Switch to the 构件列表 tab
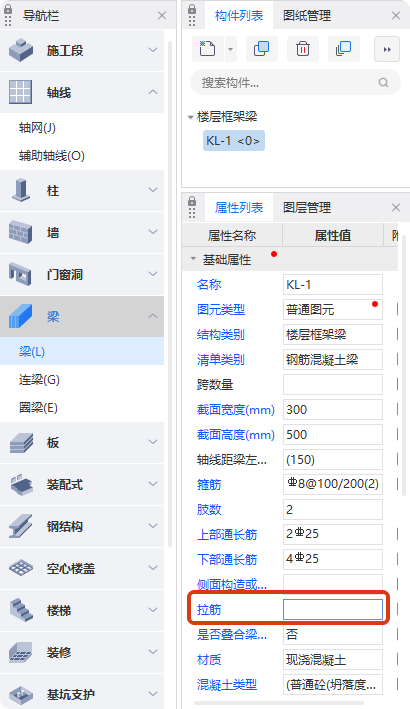Screen dimensions: 410x709 click(x=239, y=16)
